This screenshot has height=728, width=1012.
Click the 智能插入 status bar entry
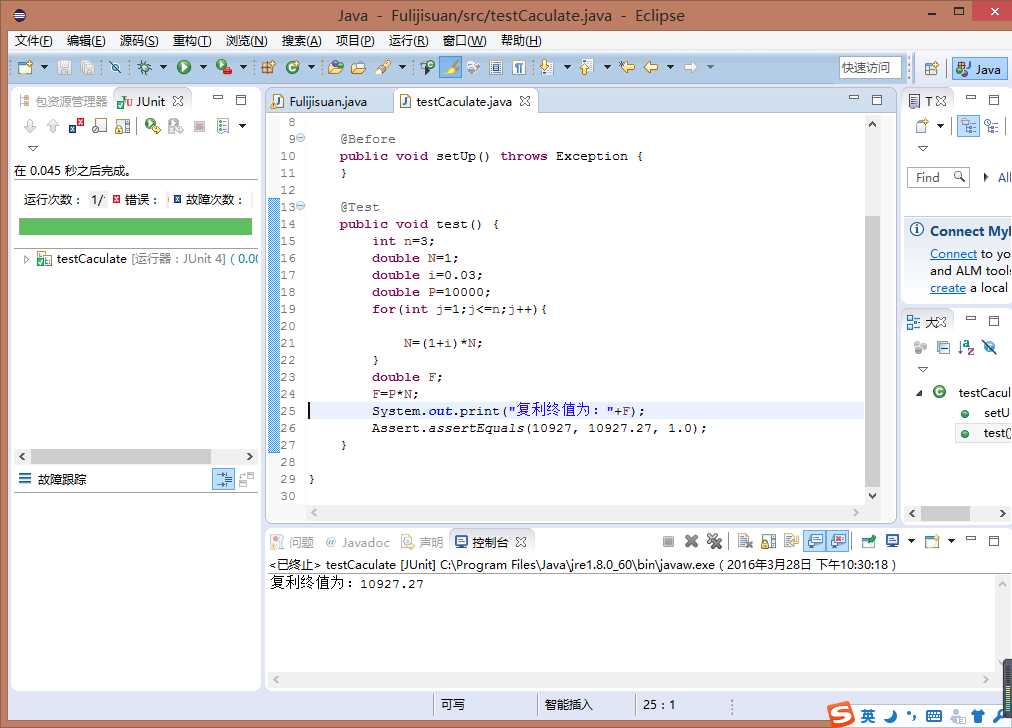tap(568, 705)
